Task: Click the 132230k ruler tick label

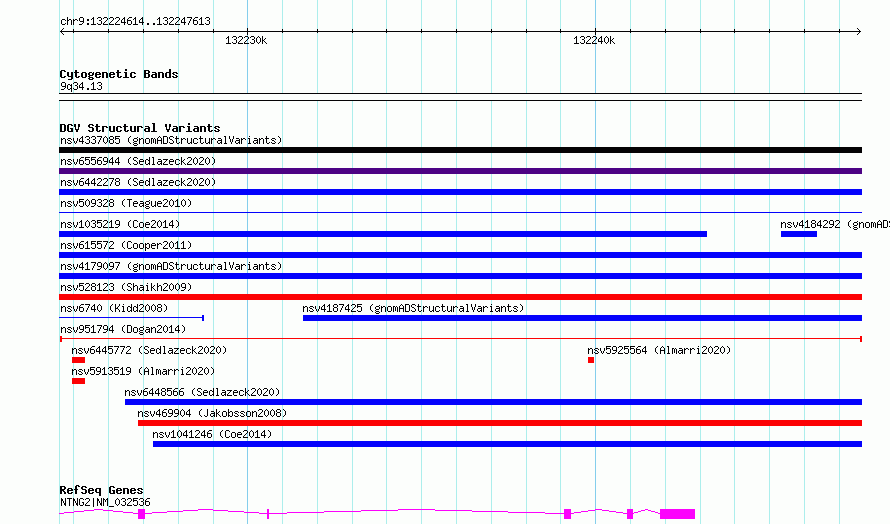Action: pyautogui.click(x=246, y=40)
